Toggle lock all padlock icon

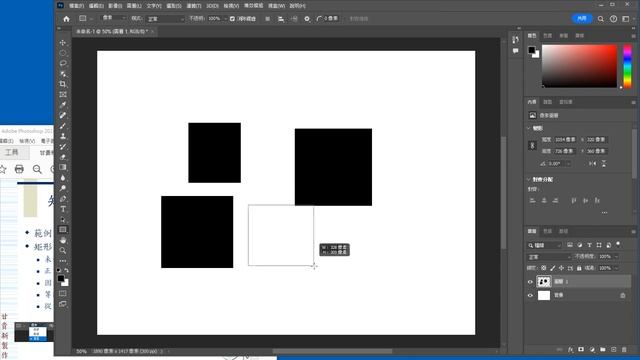click(579, 268)
